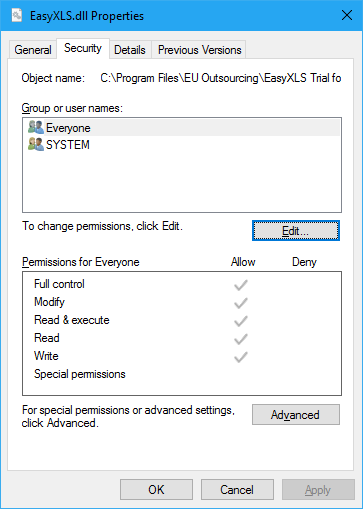The width and height of the screenshot is (363, 509).
Task: Close the EasyXLS.dll Properties dialog
Action: click(x=347, y=15)
